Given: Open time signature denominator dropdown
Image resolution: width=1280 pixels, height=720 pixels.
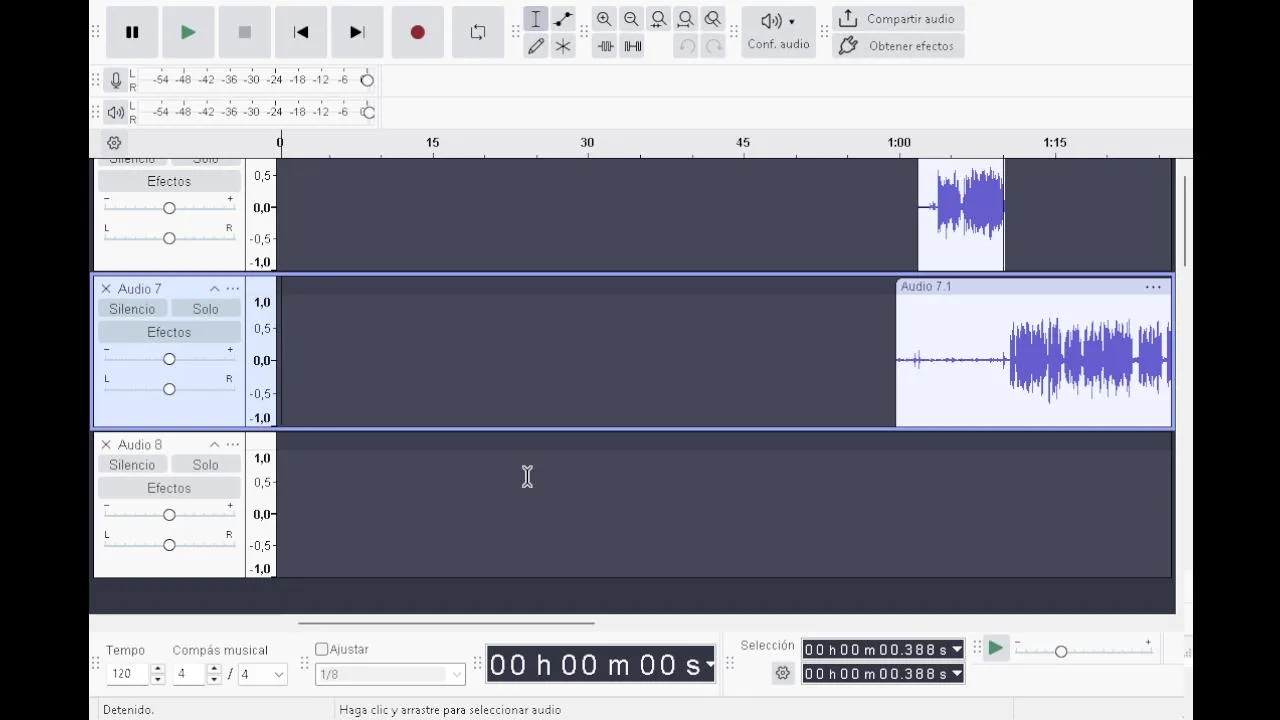Looking at the screenshot, I should click(x=262, y=674).
